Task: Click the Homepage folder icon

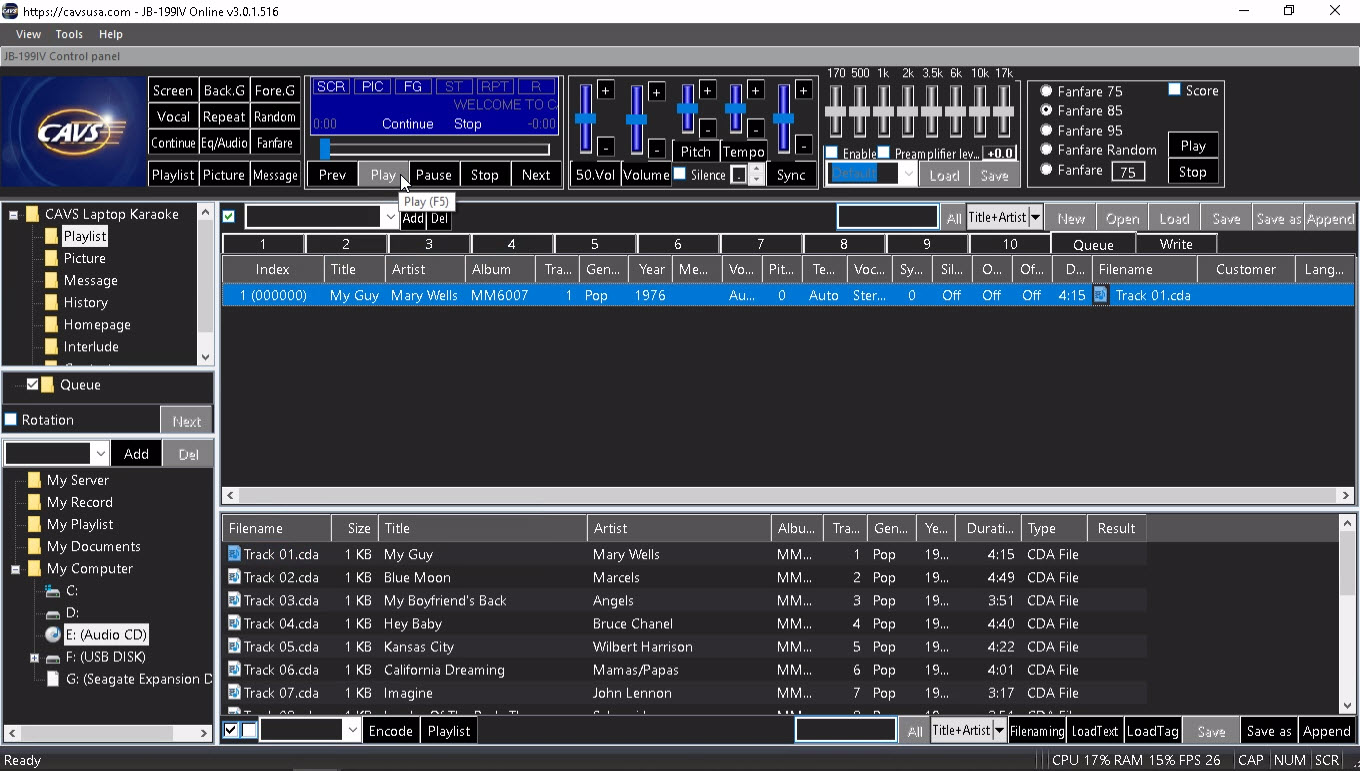Action: (x=51, y=324)
